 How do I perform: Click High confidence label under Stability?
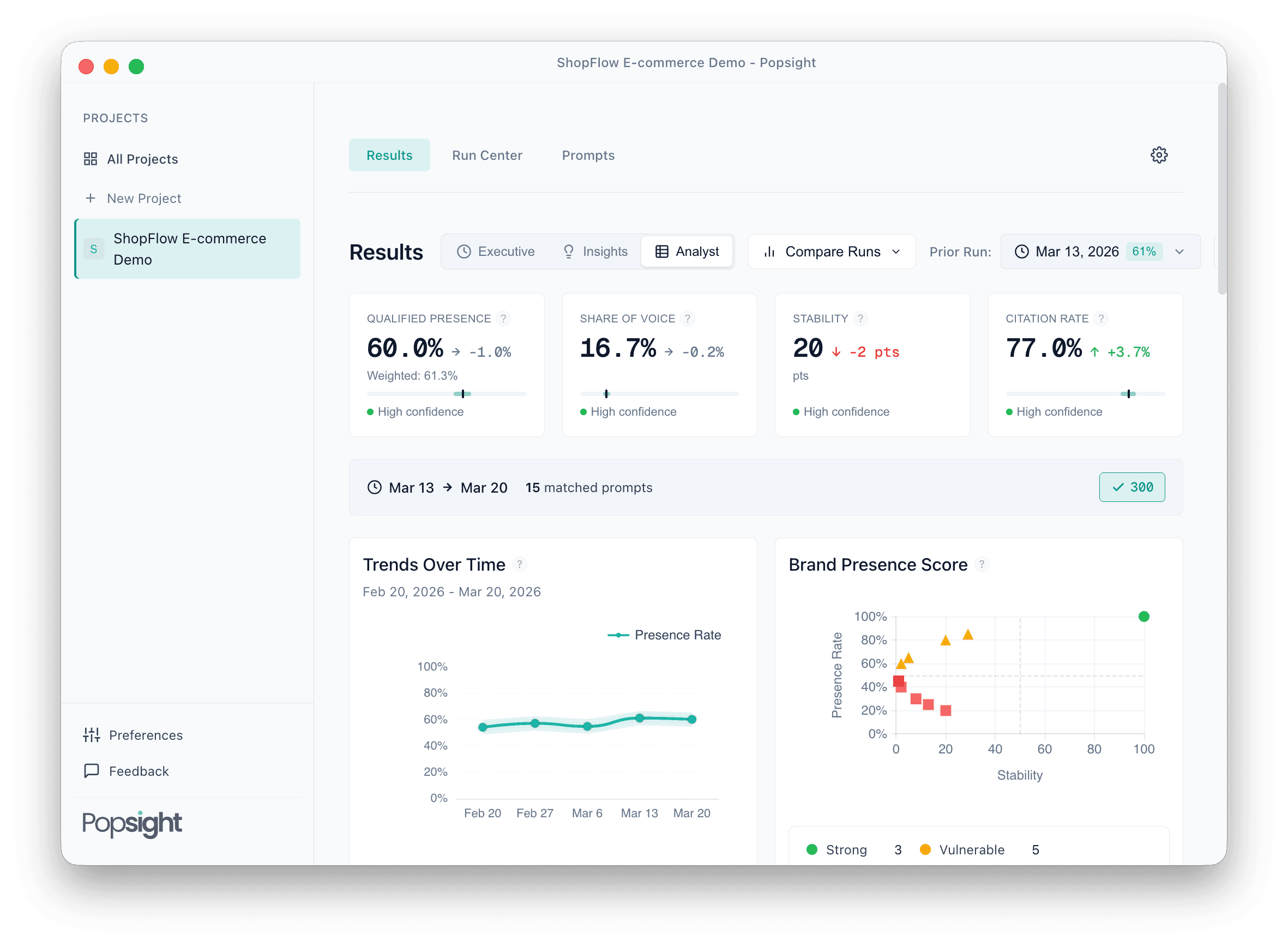pyautogui.click(x=846, y=412)
